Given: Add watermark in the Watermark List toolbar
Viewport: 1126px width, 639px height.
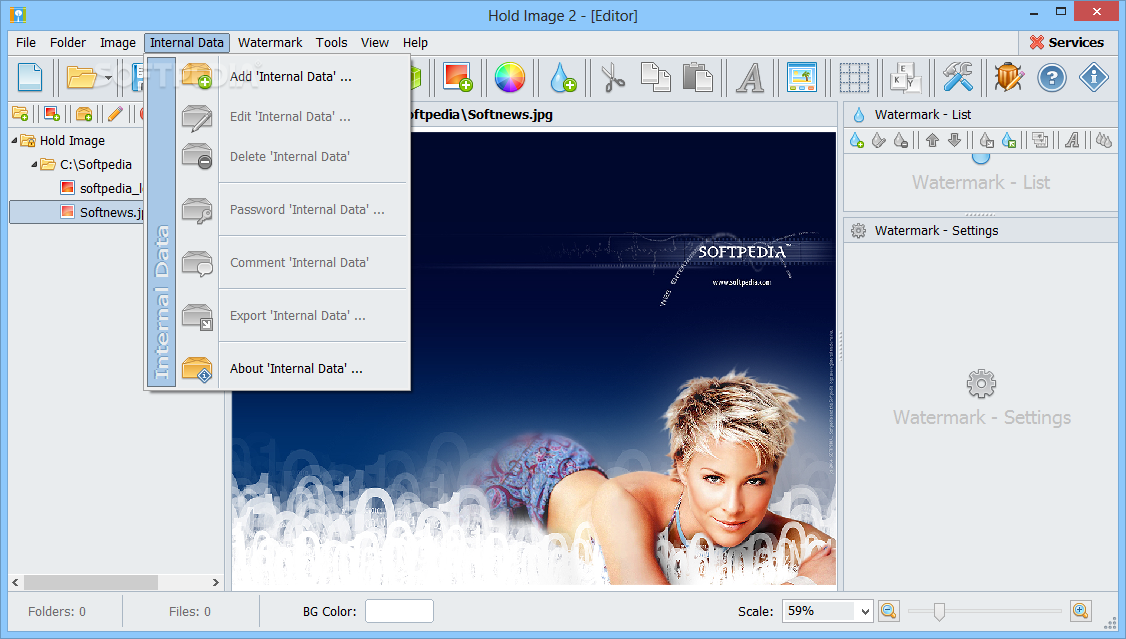Looking at the screenshot, I should (857, 141).
